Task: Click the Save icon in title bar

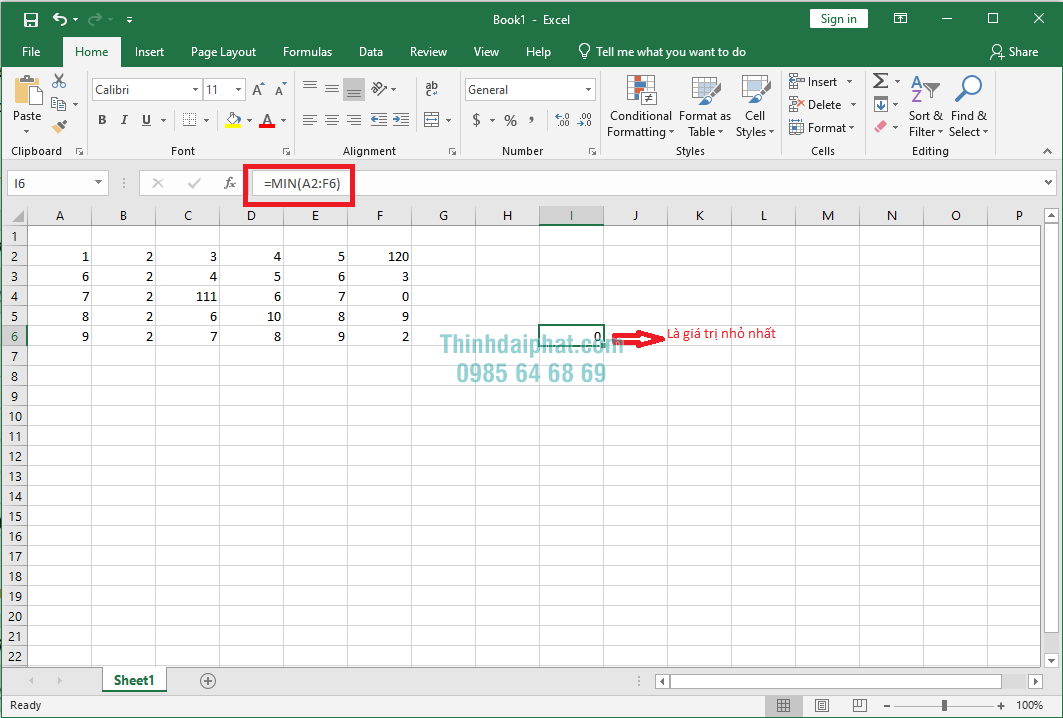Action: pyautogui.click(x=30, y=19)
